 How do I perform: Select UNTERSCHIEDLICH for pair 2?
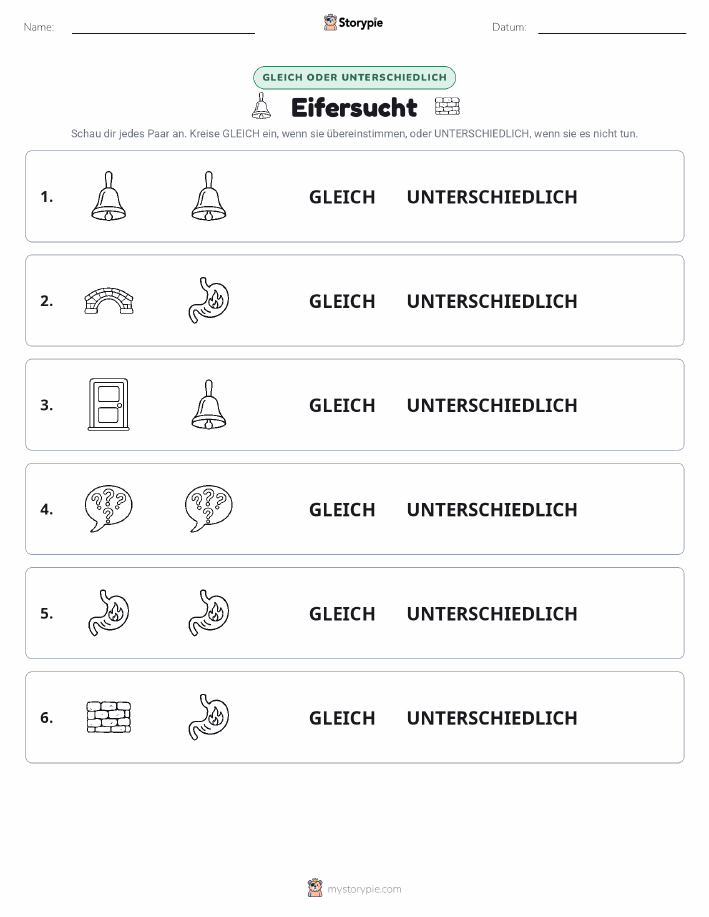point(492,301)
